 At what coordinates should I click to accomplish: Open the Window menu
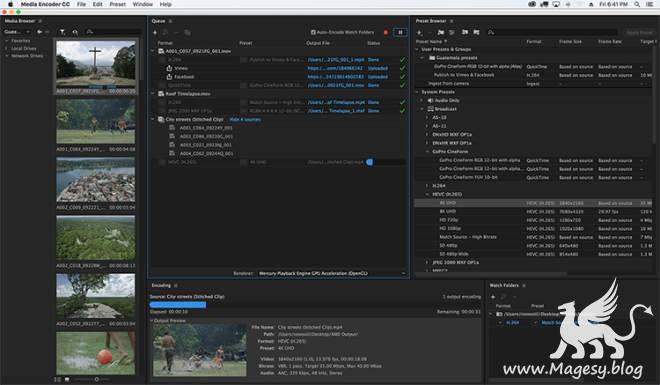click(143, 4)
